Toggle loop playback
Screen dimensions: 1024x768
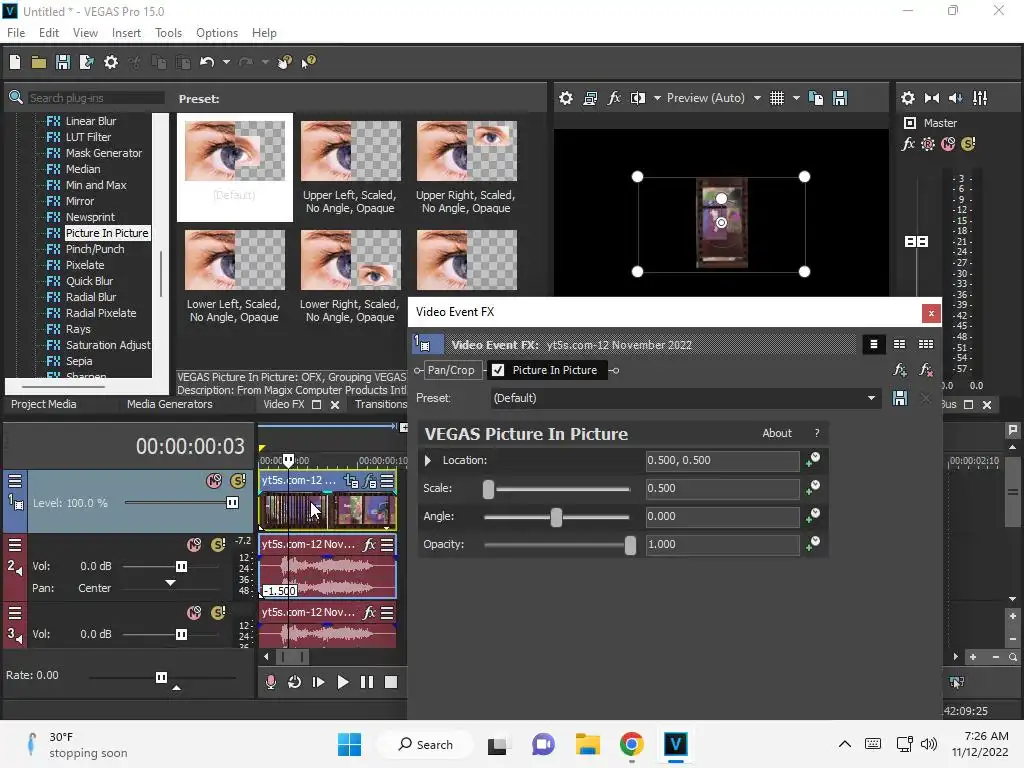(295, 682)
